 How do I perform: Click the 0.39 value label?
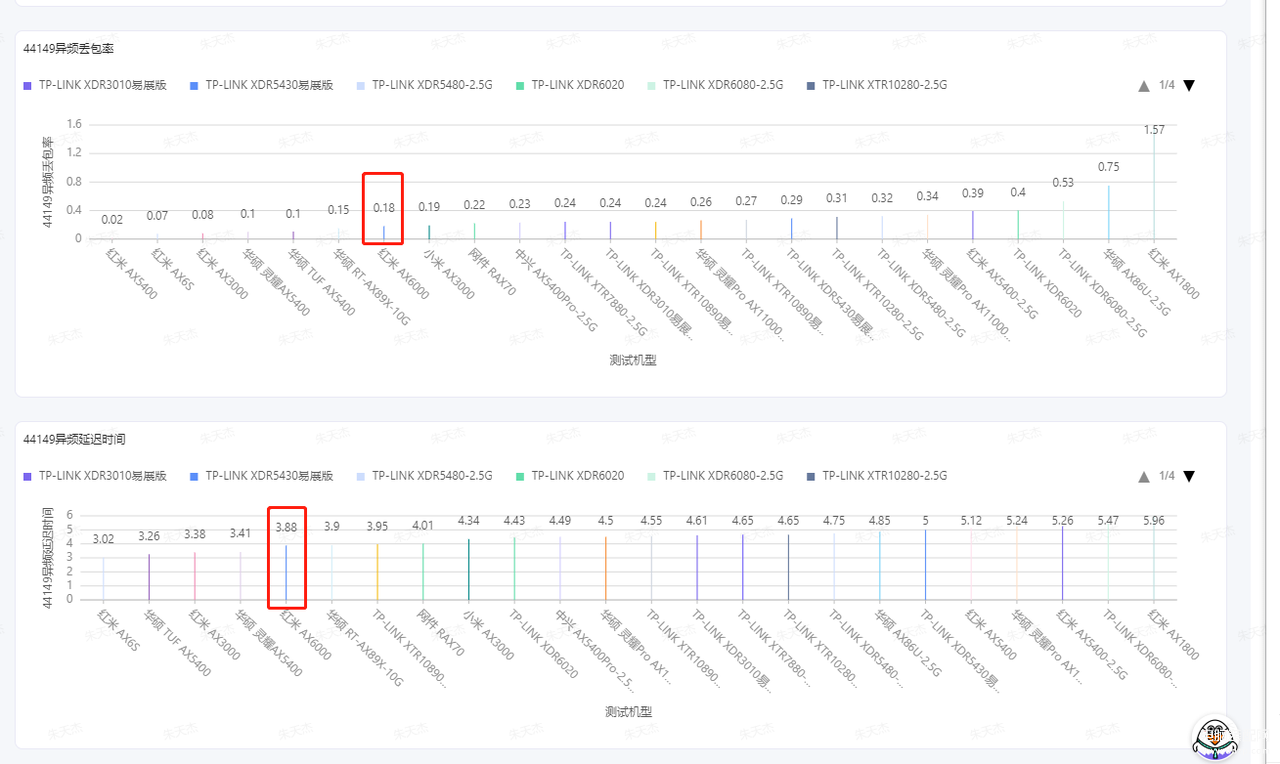point(972,193)
